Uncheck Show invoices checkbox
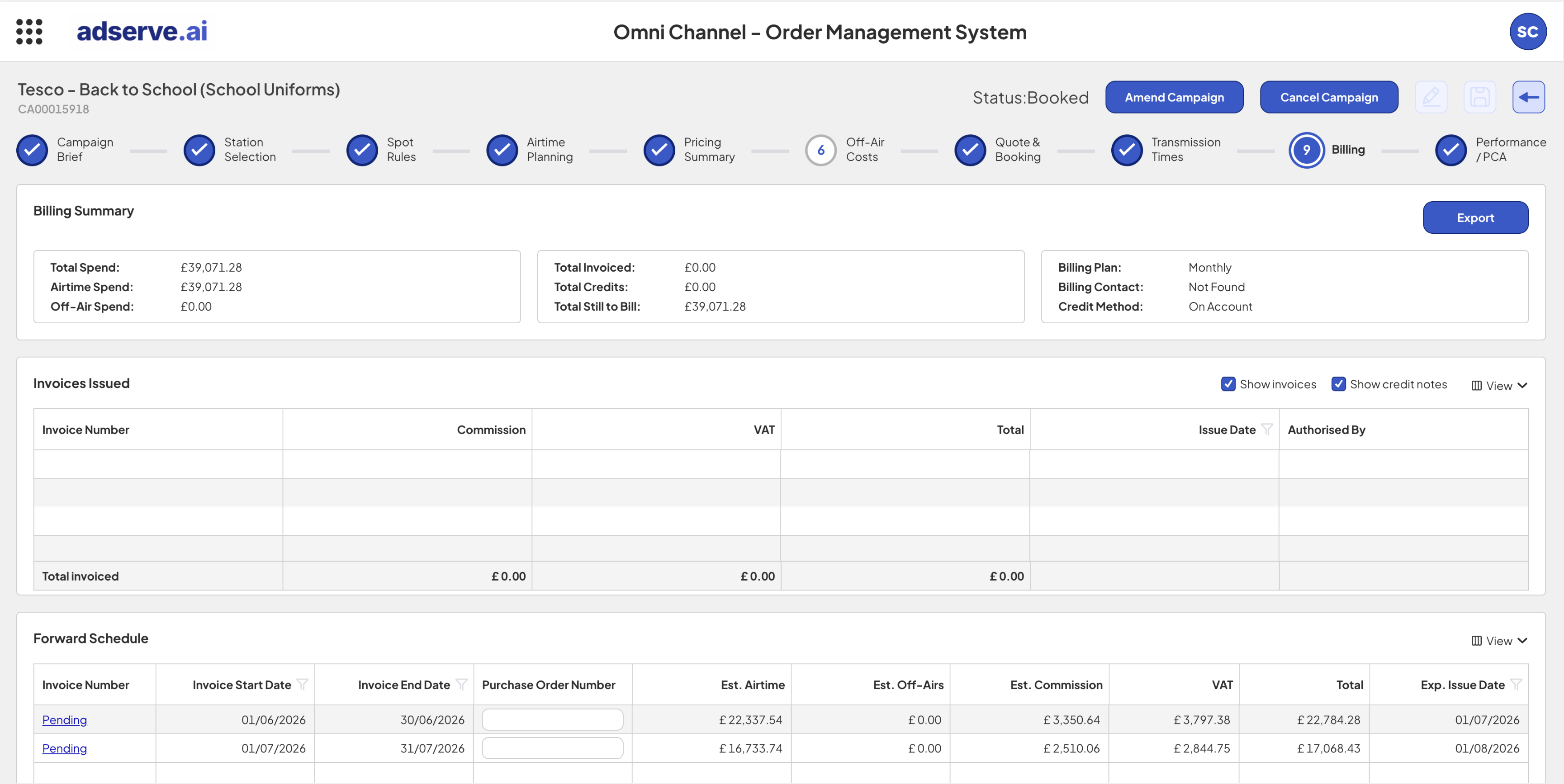 (1228, 384)
